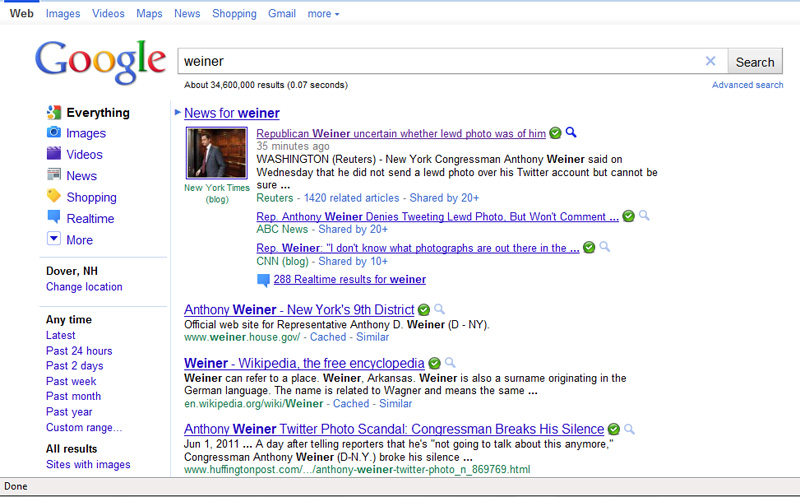Open Advanced search link
This screenshot has width=800, height=497.
[x=747, y=85]
